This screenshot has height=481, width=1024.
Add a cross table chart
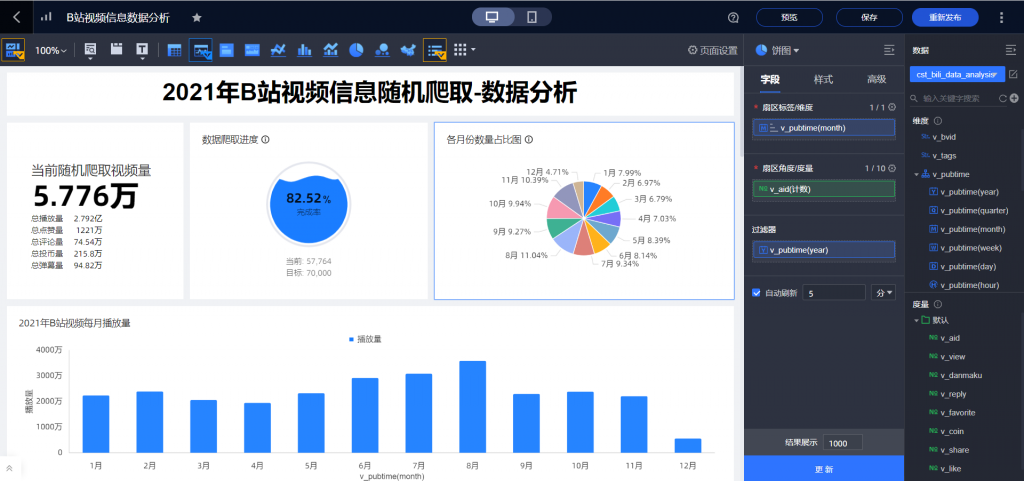click(174, 50)
